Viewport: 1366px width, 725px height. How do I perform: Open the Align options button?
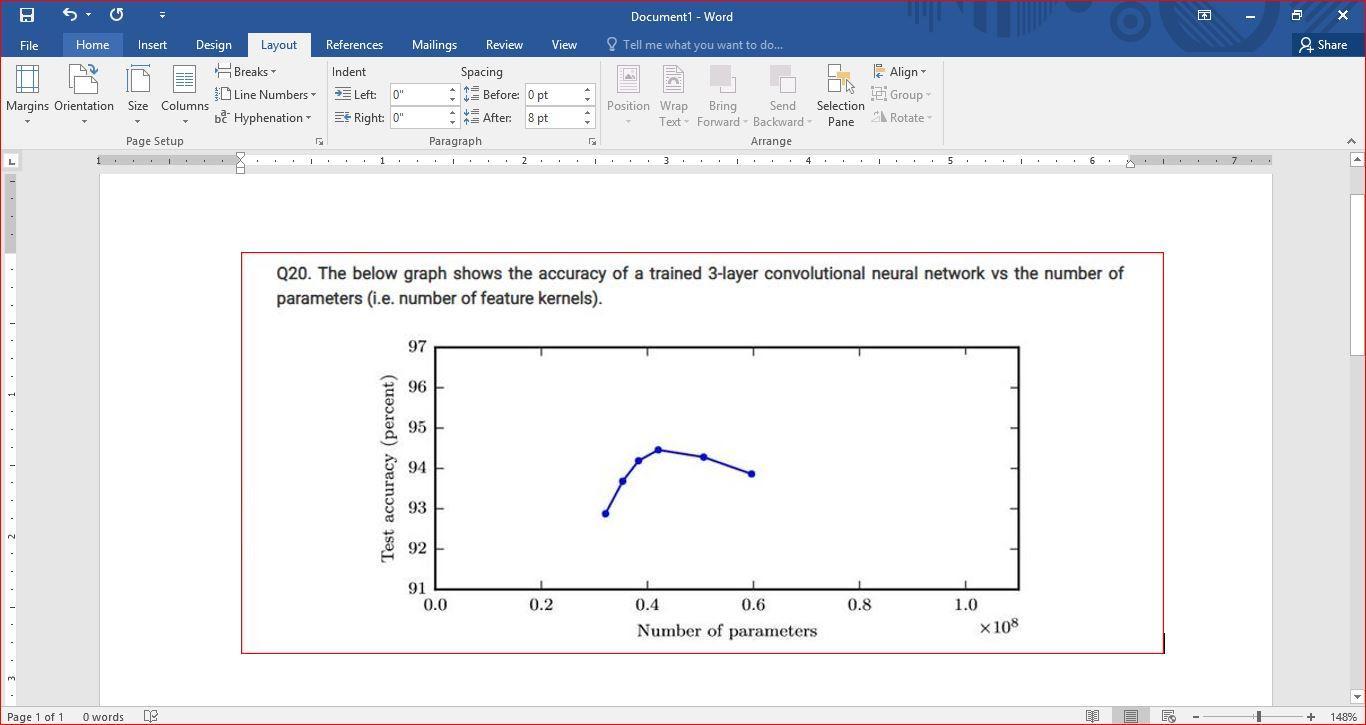coord(900,71)
